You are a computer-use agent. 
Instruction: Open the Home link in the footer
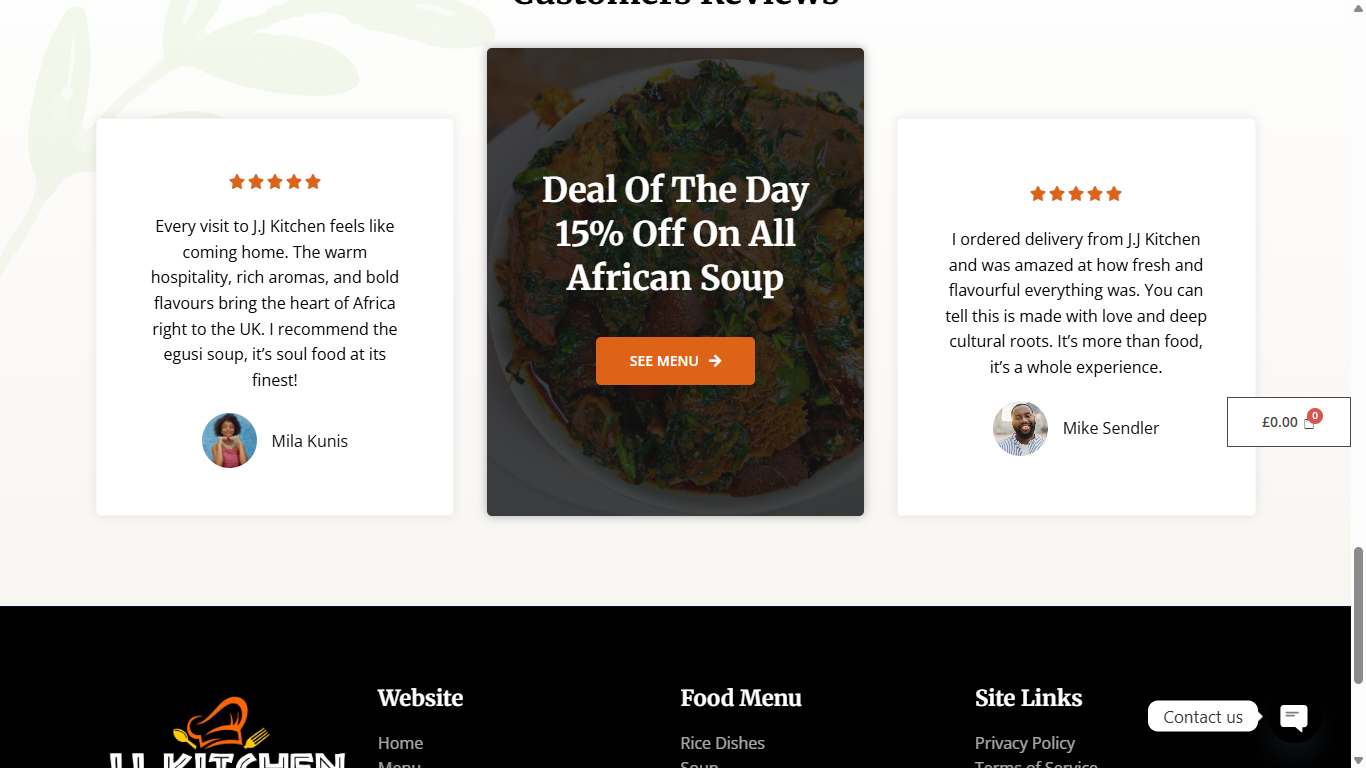point(400,743)
